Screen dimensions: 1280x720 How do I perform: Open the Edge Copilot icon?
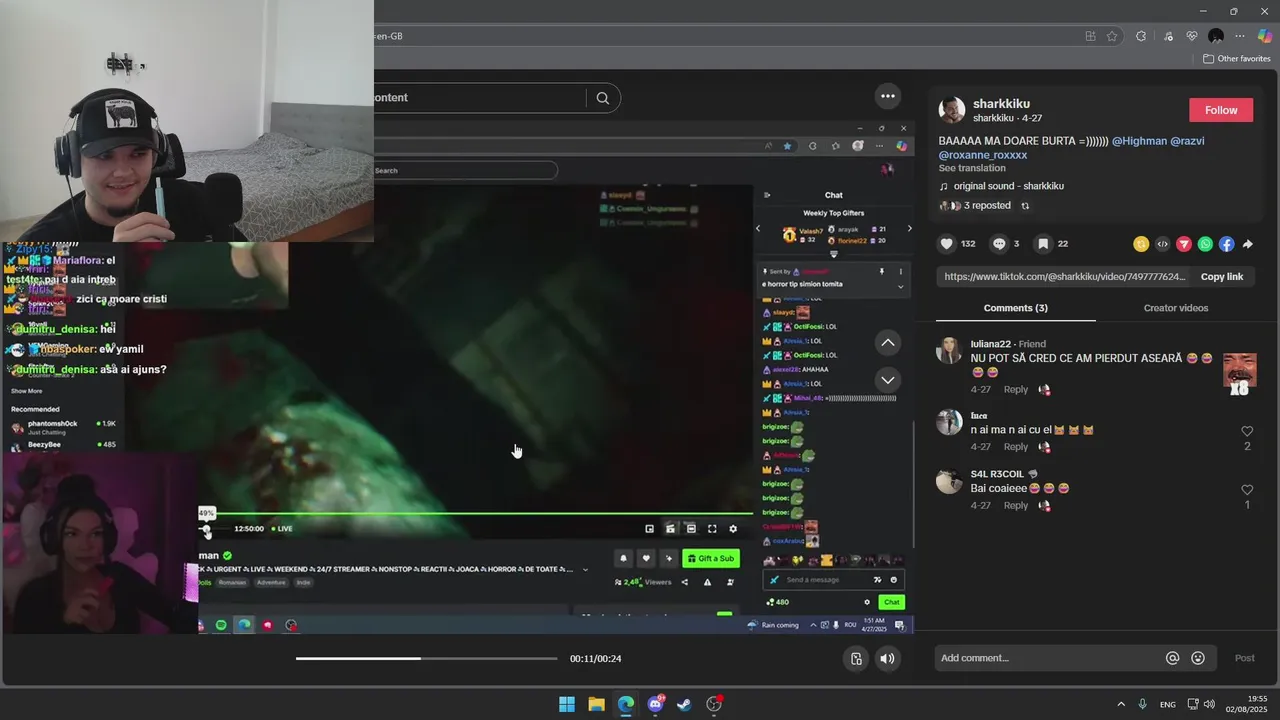[x=1264, y=36]
